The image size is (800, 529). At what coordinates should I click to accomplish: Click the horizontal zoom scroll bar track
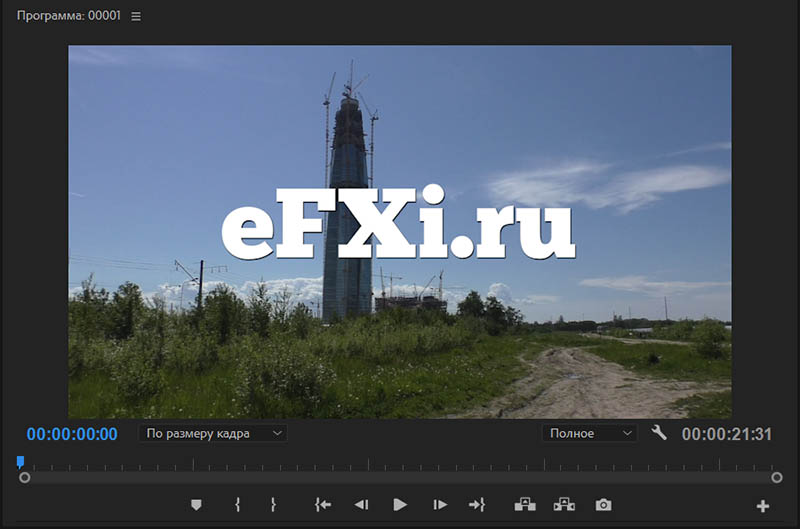[401, 477]
